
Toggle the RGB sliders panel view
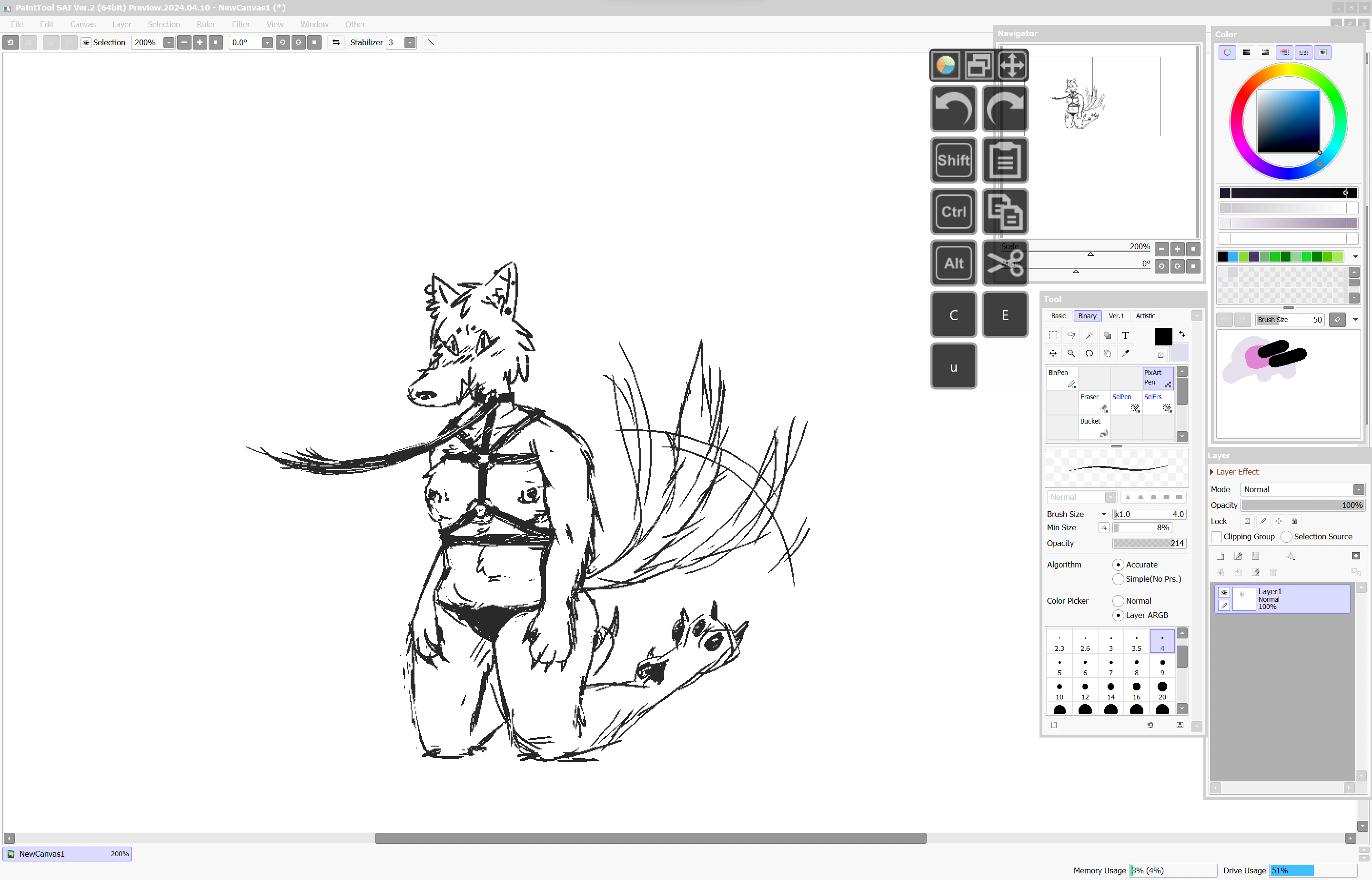click(1246, 52)
